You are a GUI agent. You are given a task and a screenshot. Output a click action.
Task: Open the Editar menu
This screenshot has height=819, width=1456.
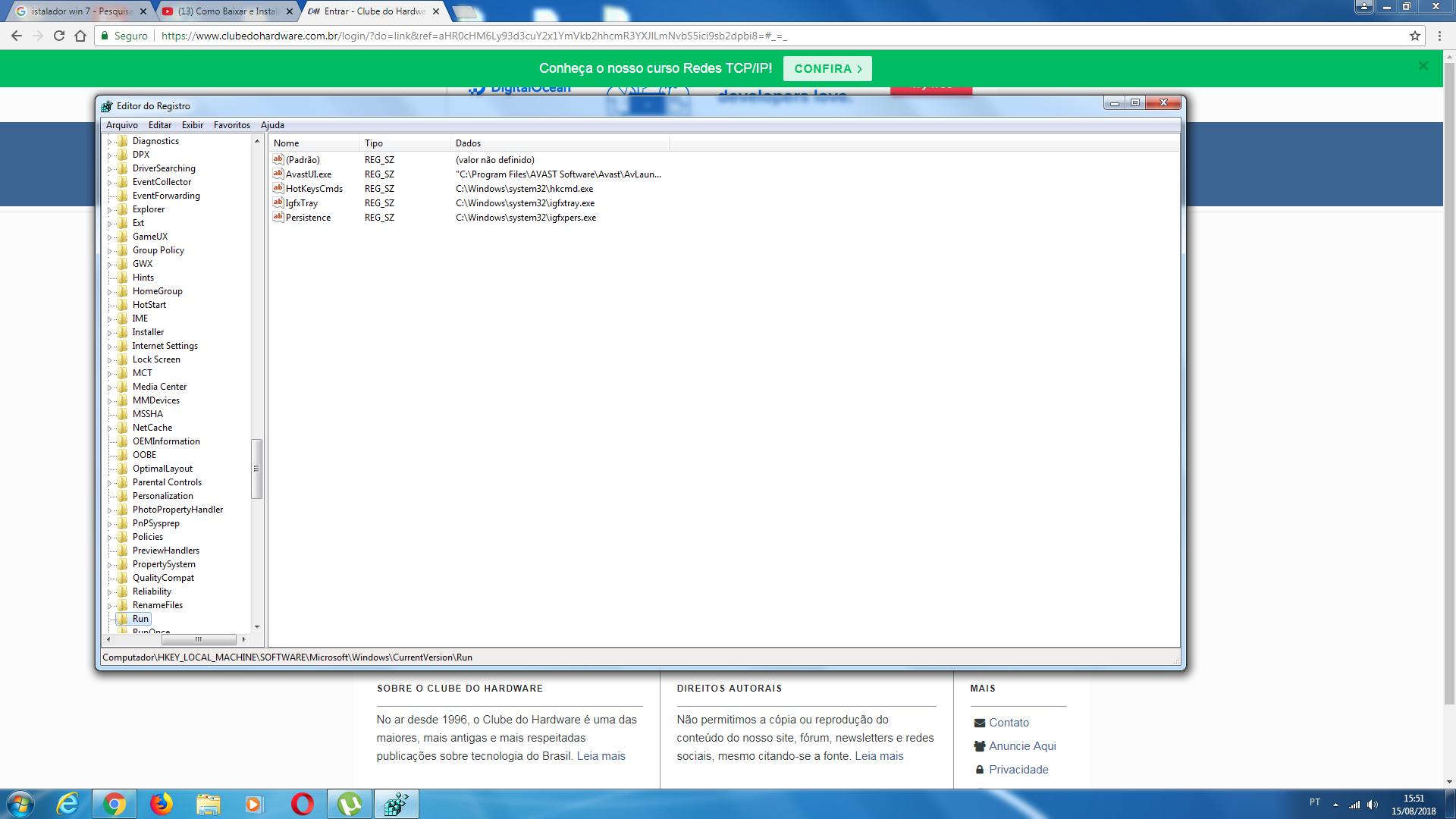point(160,125)
